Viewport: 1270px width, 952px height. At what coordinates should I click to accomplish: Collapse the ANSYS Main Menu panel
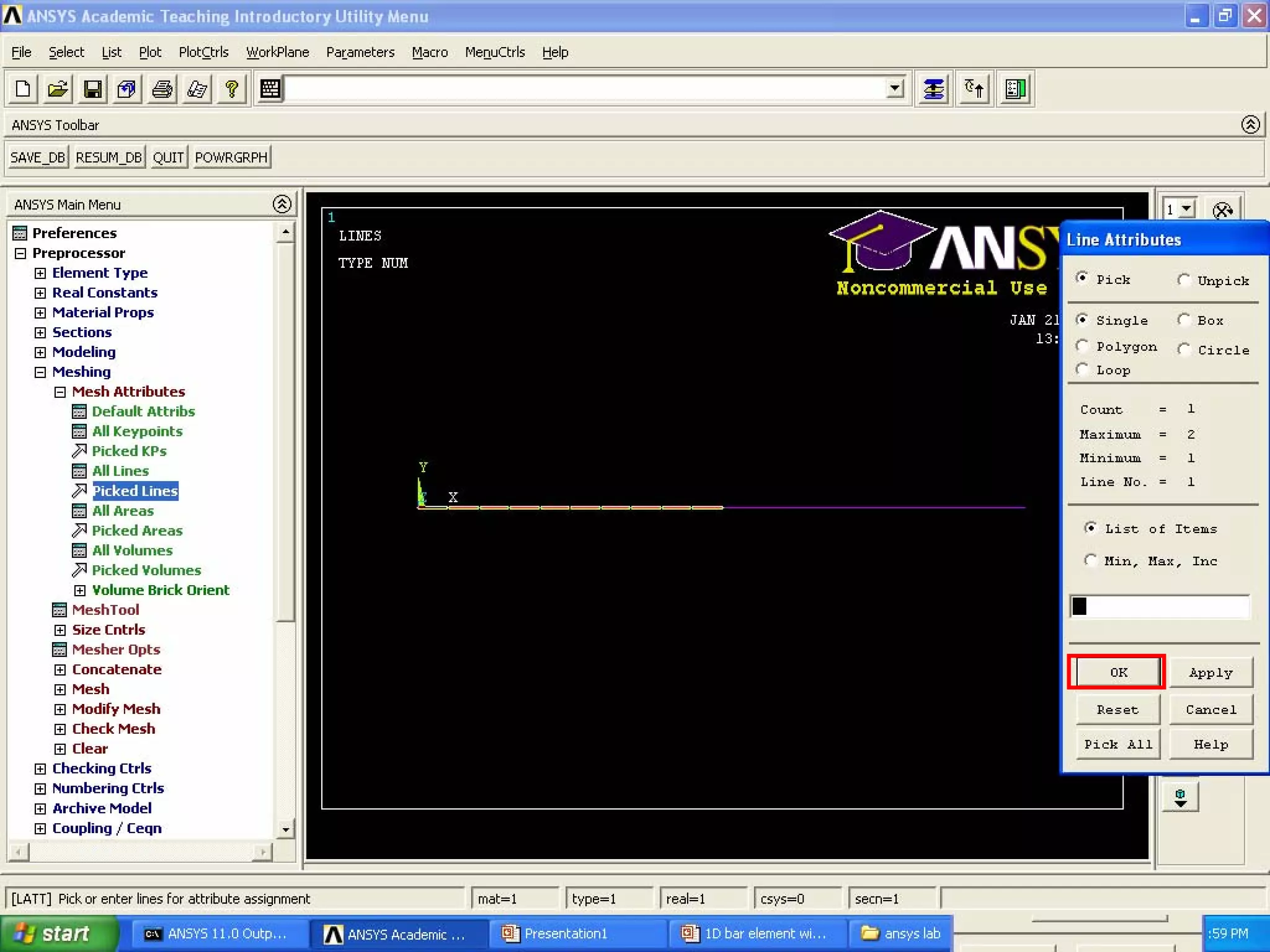point(282,204)
